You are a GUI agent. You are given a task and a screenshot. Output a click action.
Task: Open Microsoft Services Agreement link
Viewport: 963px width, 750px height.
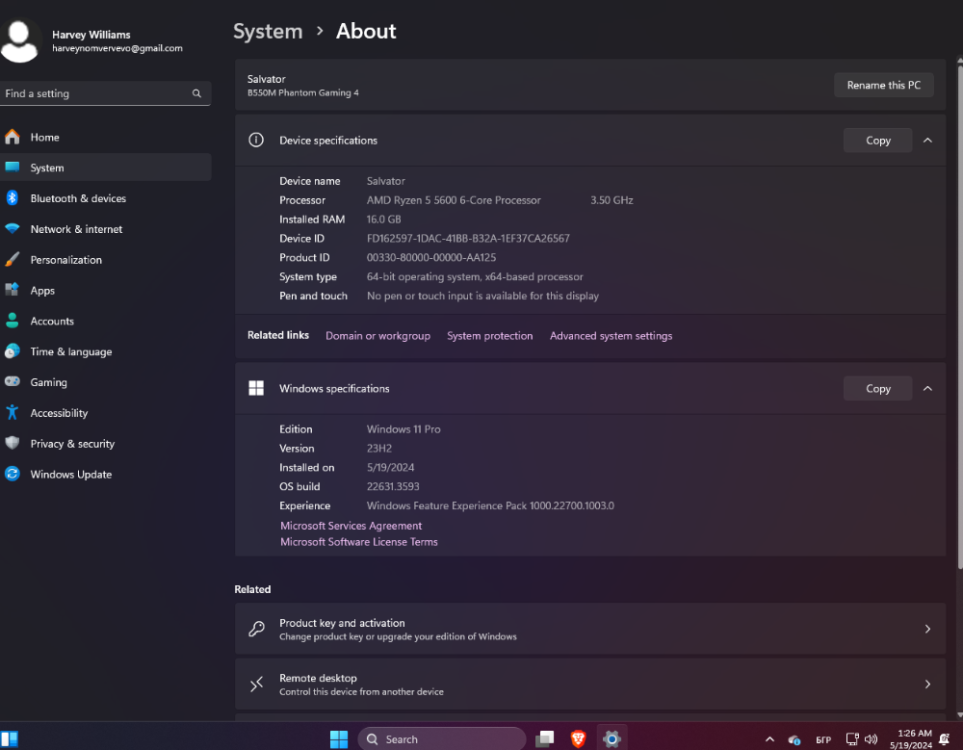351,526
